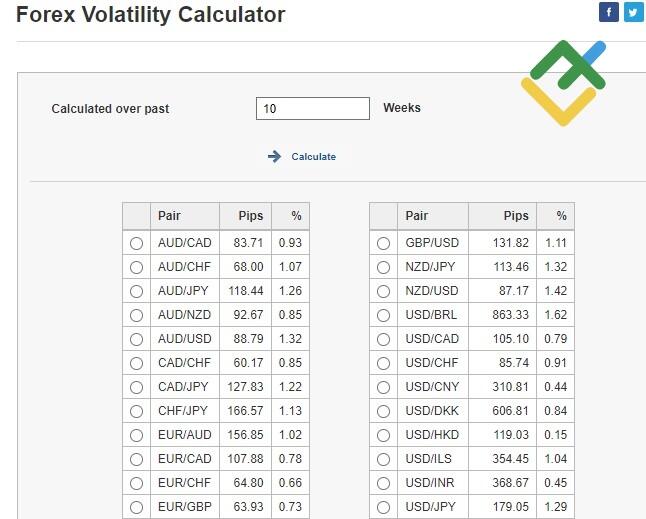Choose the USD/JPY radio button
646x519 pixels.
pos(383,507)
